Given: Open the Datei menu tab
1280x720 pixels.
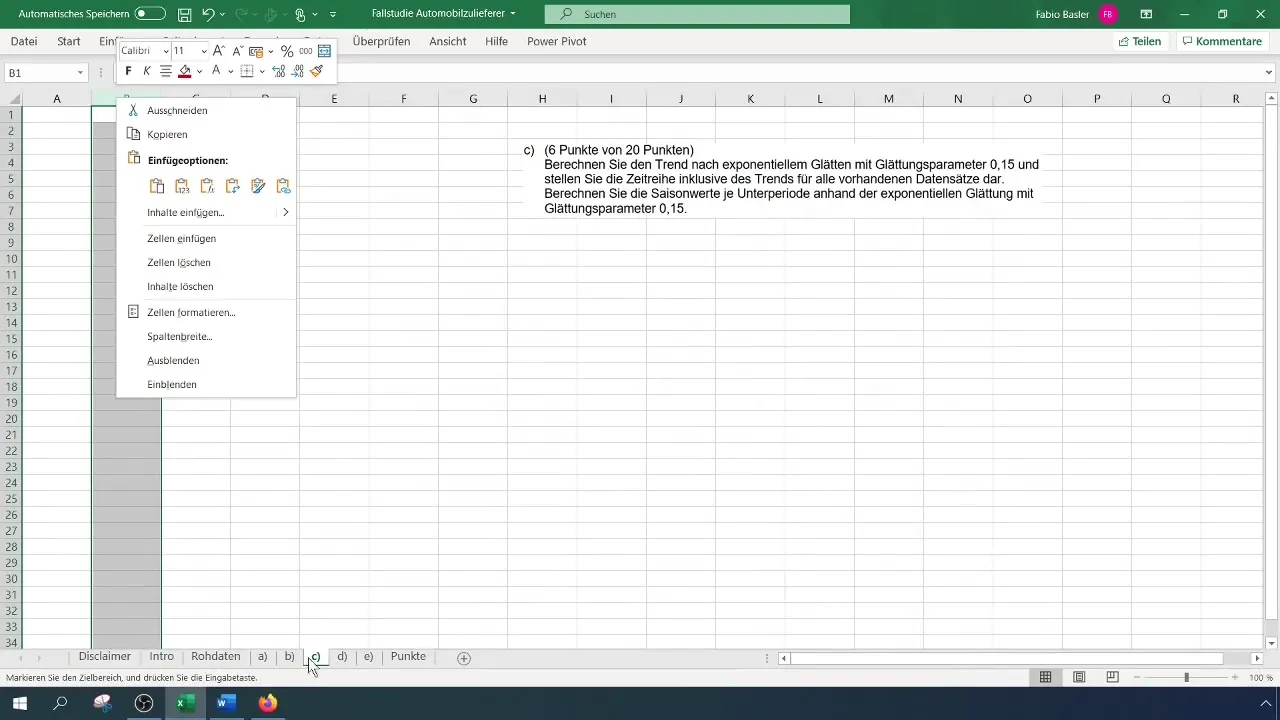Looking at the screenshot, I should (24, 41).
